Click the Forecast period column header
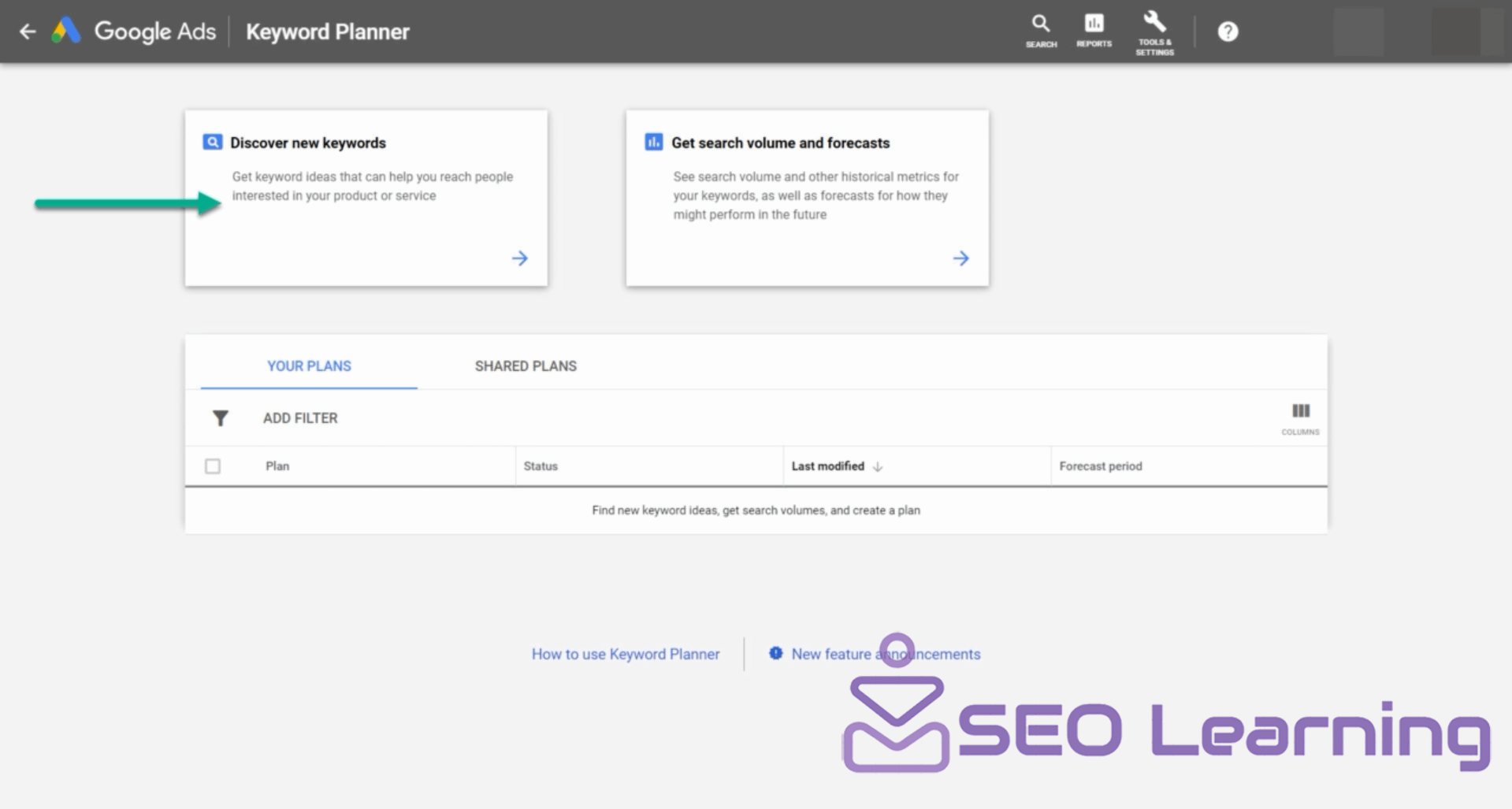The width and height of the screenshot is (1512, 809). point(1101,466)
